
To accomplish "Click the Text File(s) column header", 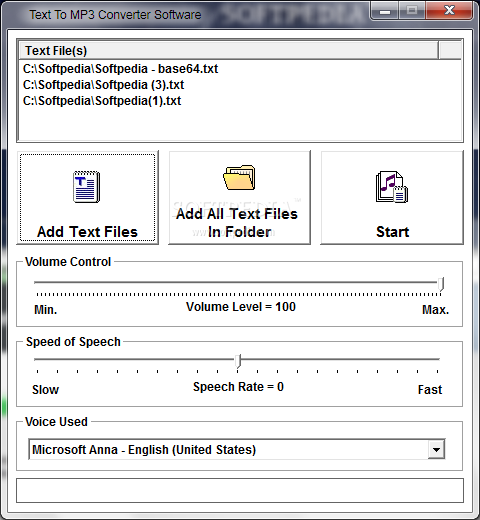I will [x=228, y=51].
